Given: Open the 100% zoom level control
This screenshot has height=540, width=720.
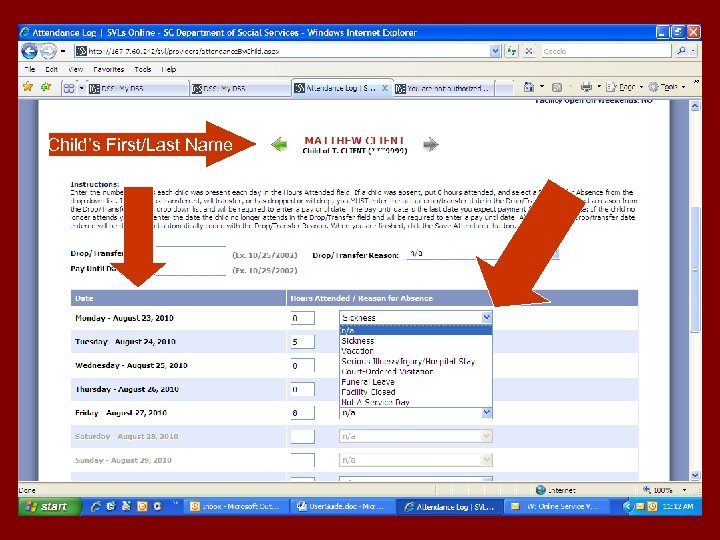Looking at the screenshot, I should click(664, 490).
